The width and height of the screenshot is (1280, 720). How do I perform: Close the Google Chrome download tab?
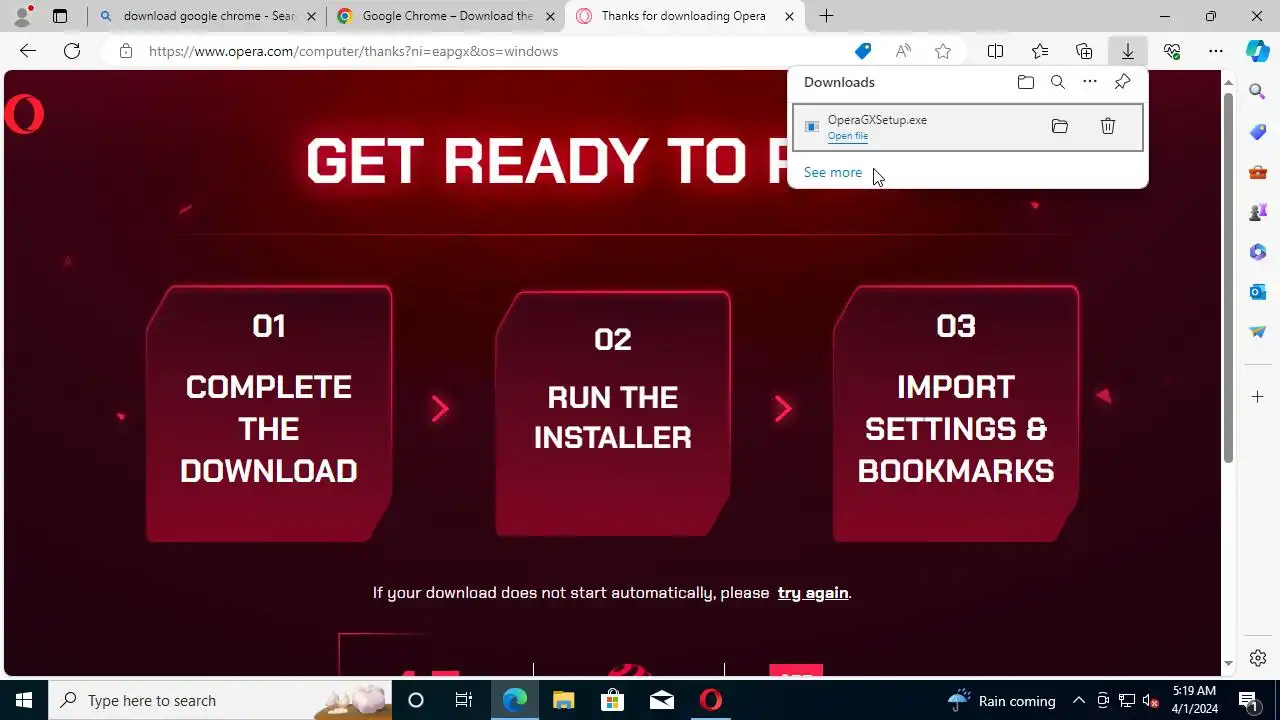point(550,16)
